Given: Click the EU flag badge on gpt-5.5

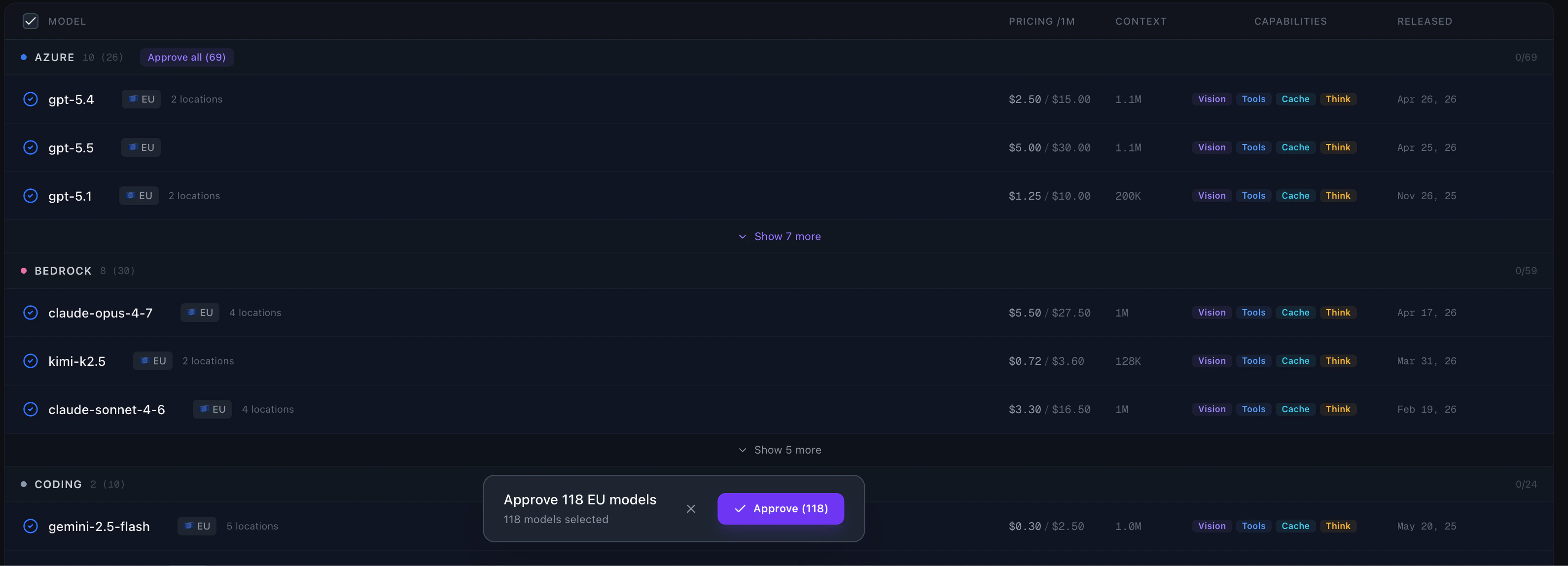Looking at the screenshot, I should tap(141, 147).
